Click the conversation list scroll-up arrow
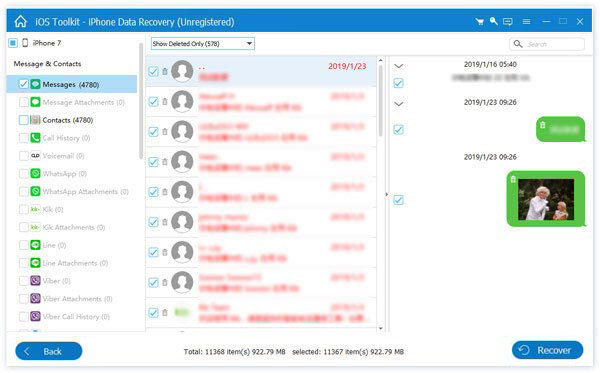Image resolution: width=600 pixels, height=373 pixels. click(380, 60)
